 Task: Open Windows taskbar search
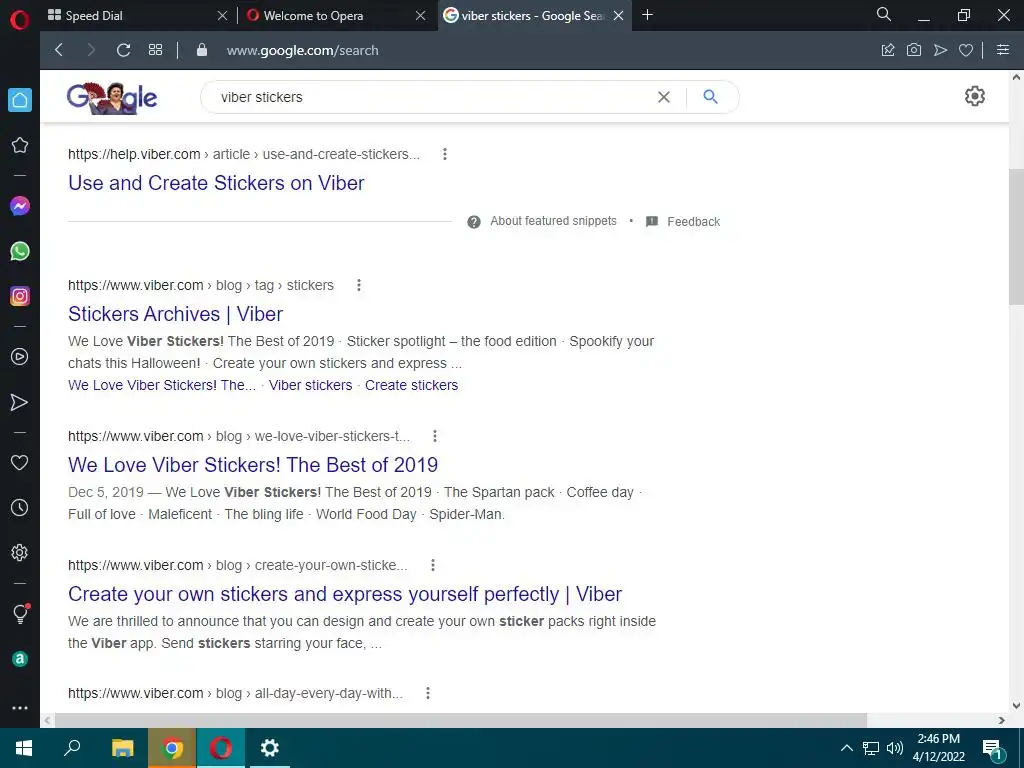tap(72, 748)
